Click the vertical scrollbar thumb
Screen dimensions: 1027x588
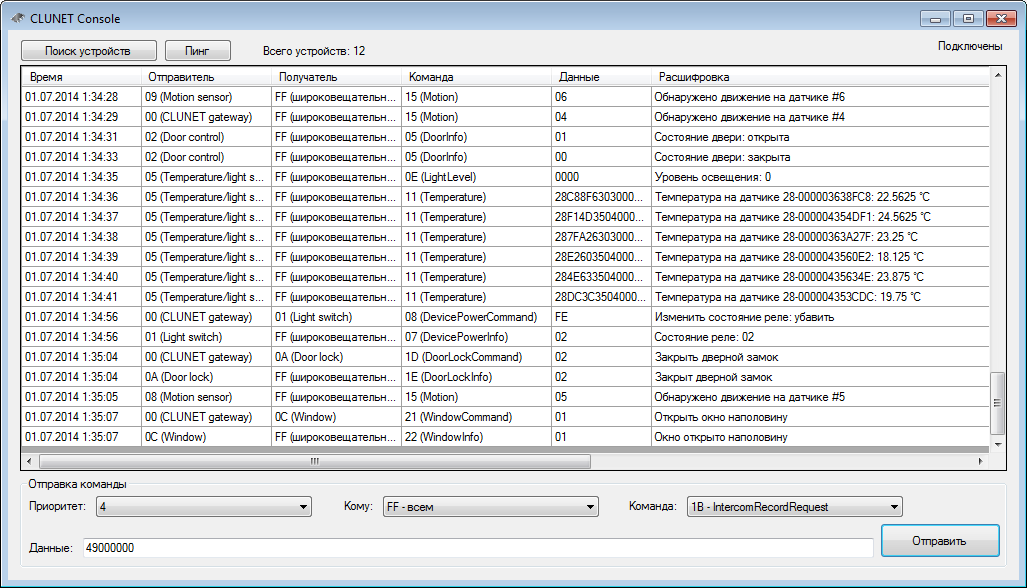click(998, 403)
